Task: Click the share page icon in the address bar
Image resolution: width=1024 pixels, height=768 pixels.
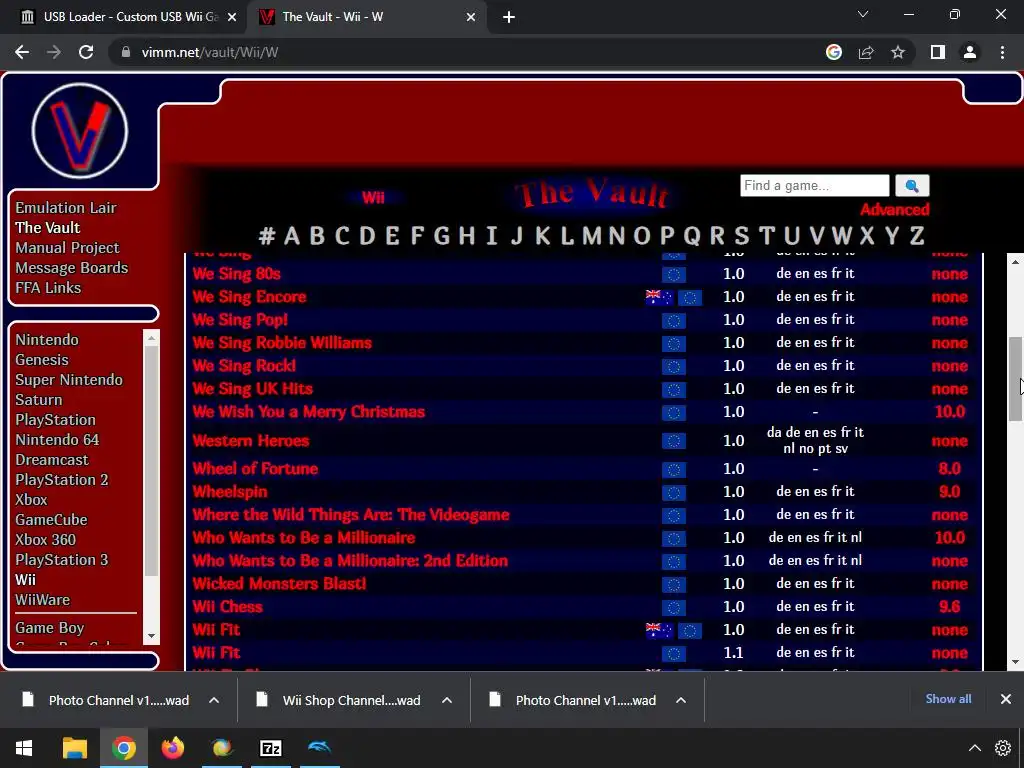Action: click(x=866, y=52)
